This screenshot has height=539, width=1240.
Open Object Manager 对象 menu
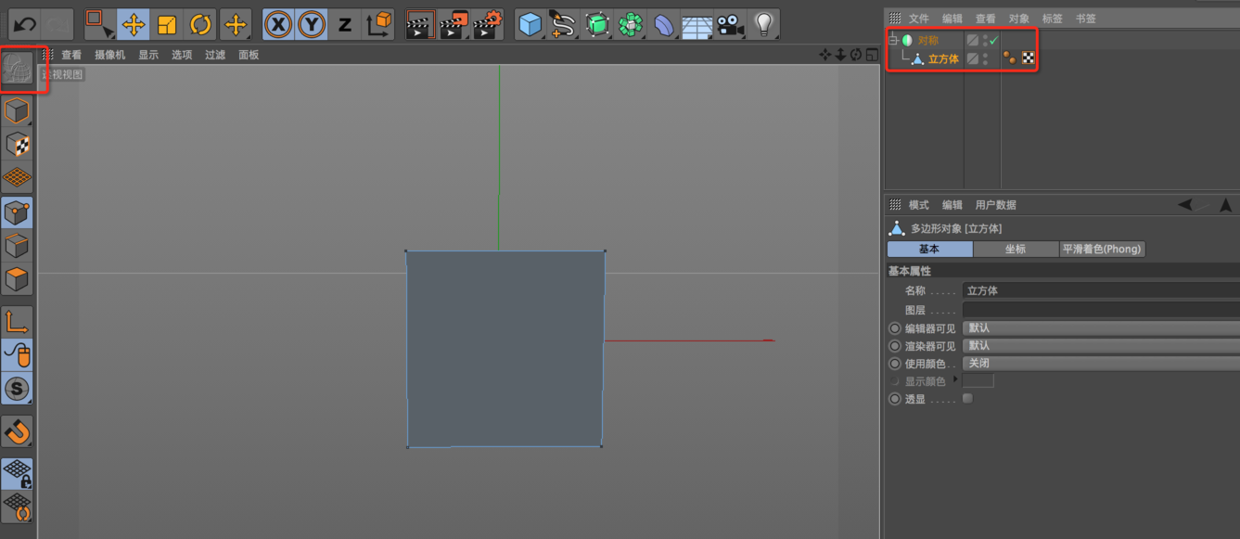point(1019,19)
